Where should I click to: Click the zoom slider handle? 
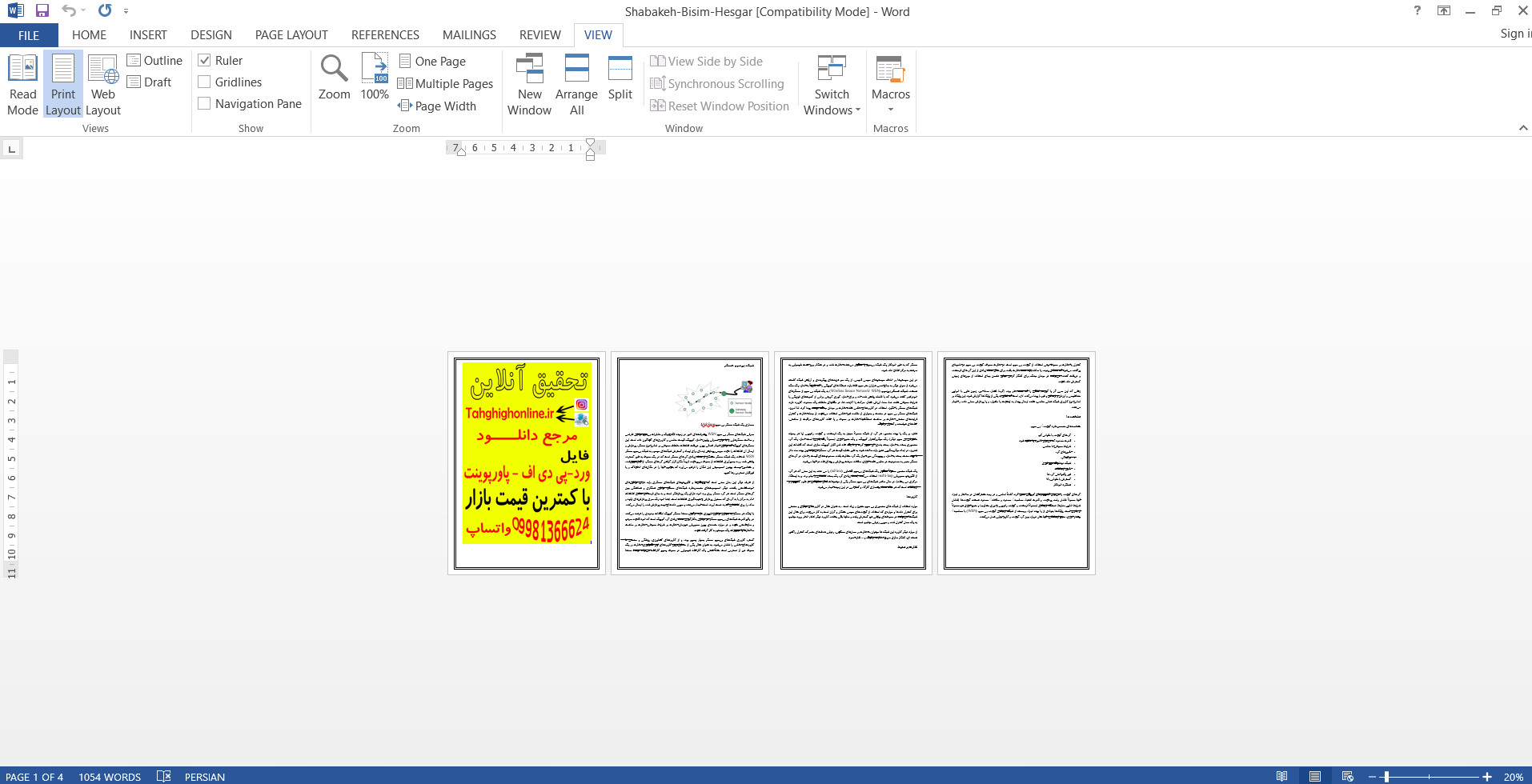point(1386,776)
